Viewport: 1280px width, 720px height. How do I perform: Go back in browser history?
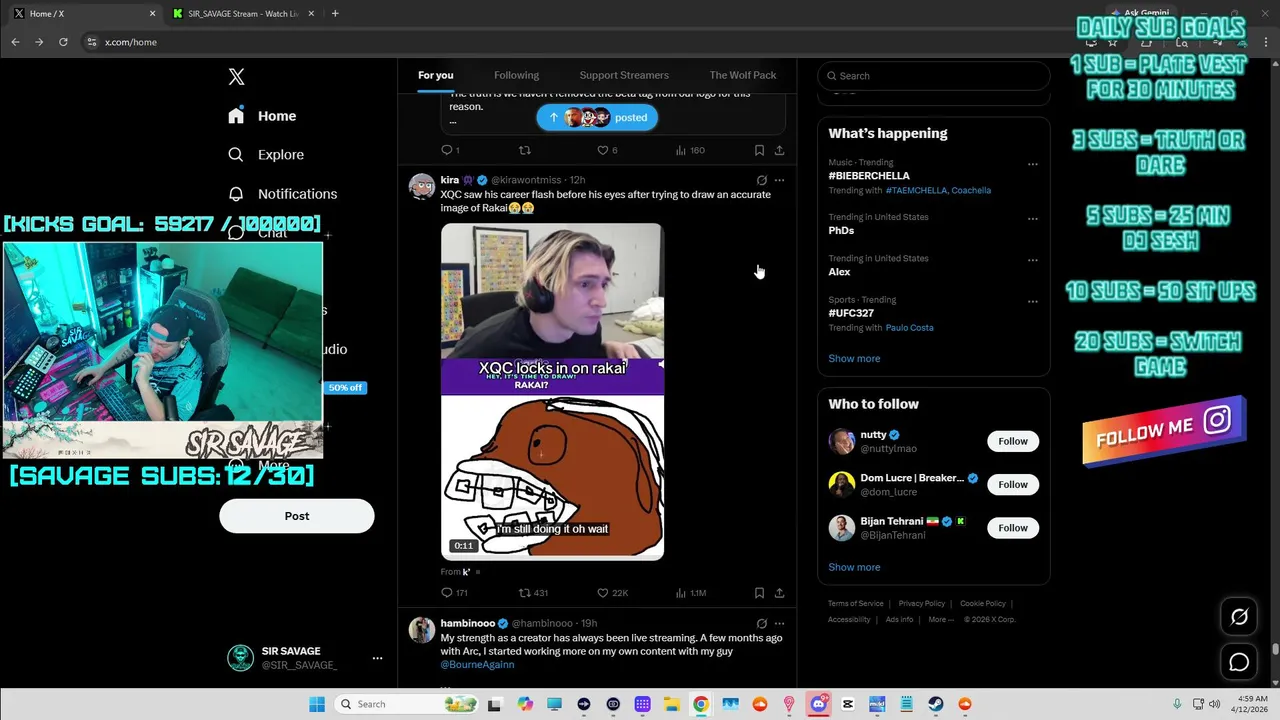pyautogui.click(x=15, y=42)
